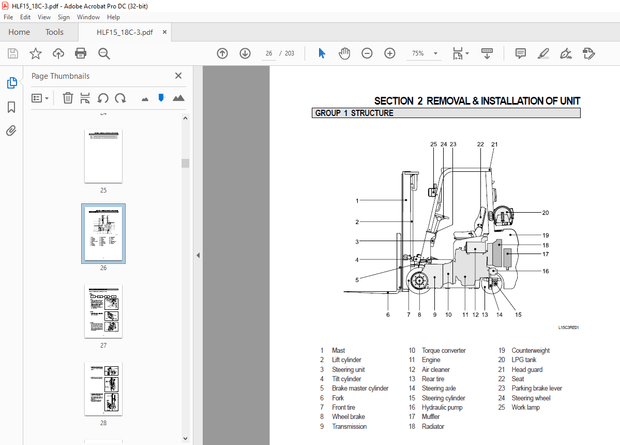Select the highlighter pen tool
The width and height of the screenshot is (620, 445).
[x=543, y=53]
